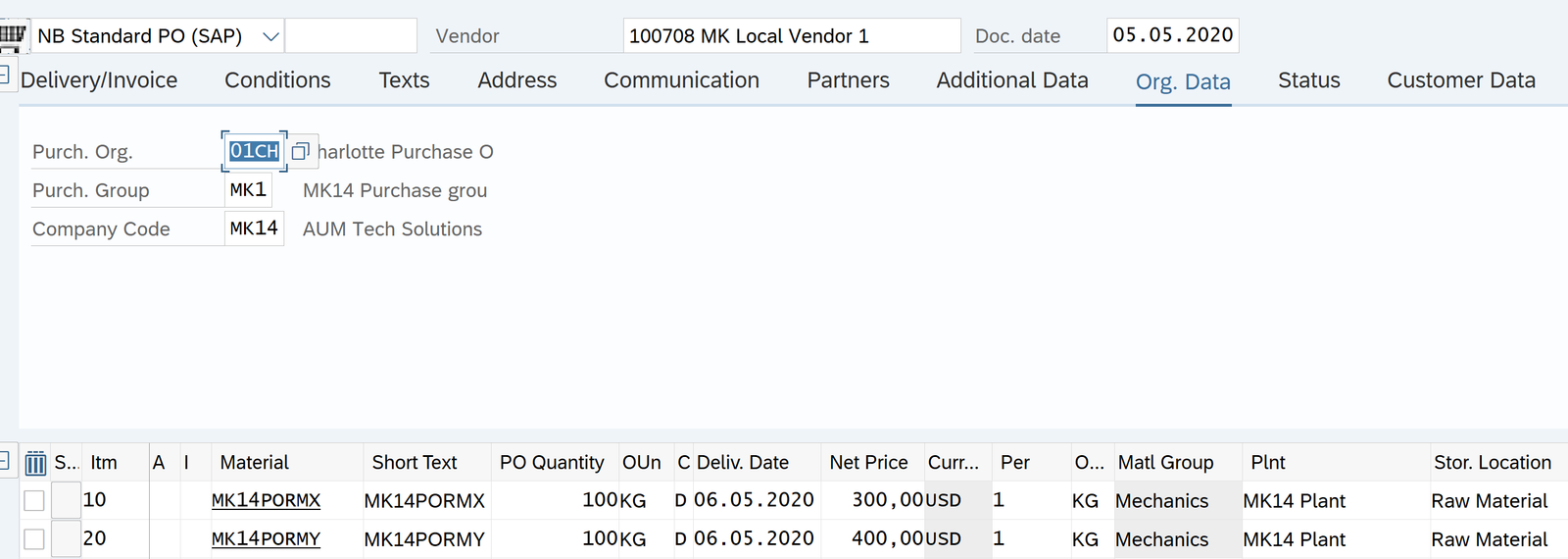Open the table column settings icon
The image size is (1568, 559).
pyautogui.click(x=35, y=463)
